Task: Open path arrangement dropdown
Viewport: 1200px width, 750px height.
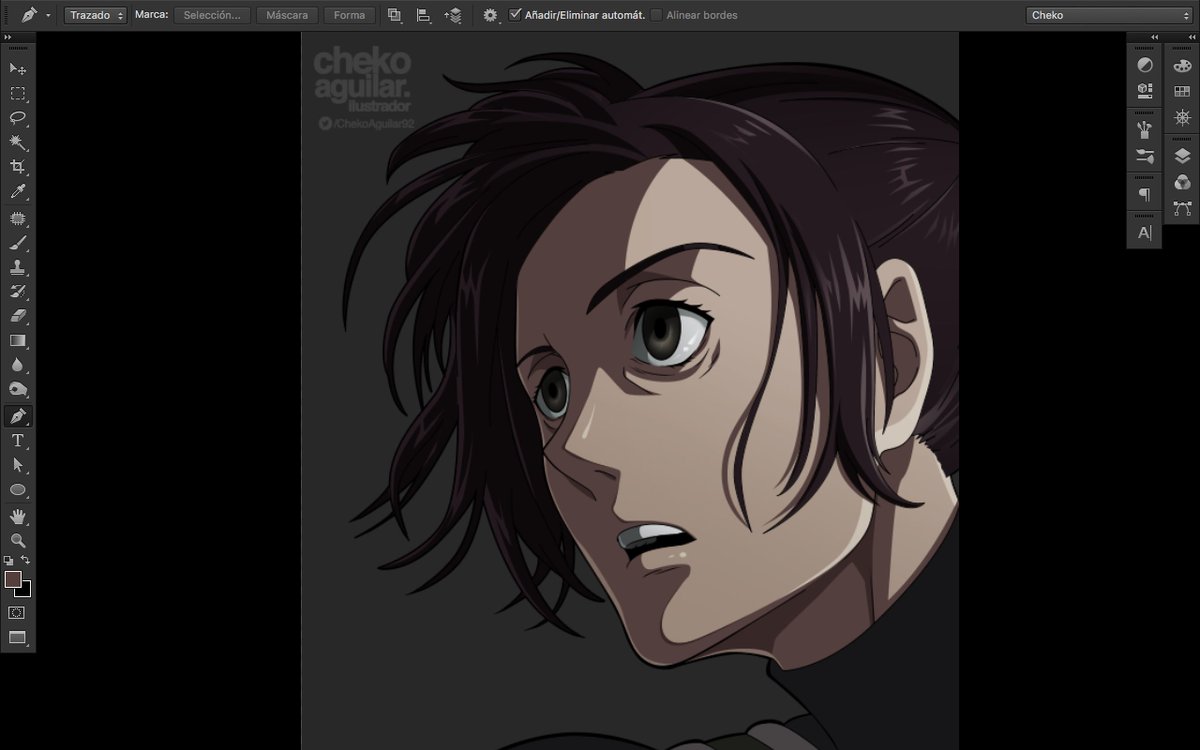Action: [x=453, y=15]
